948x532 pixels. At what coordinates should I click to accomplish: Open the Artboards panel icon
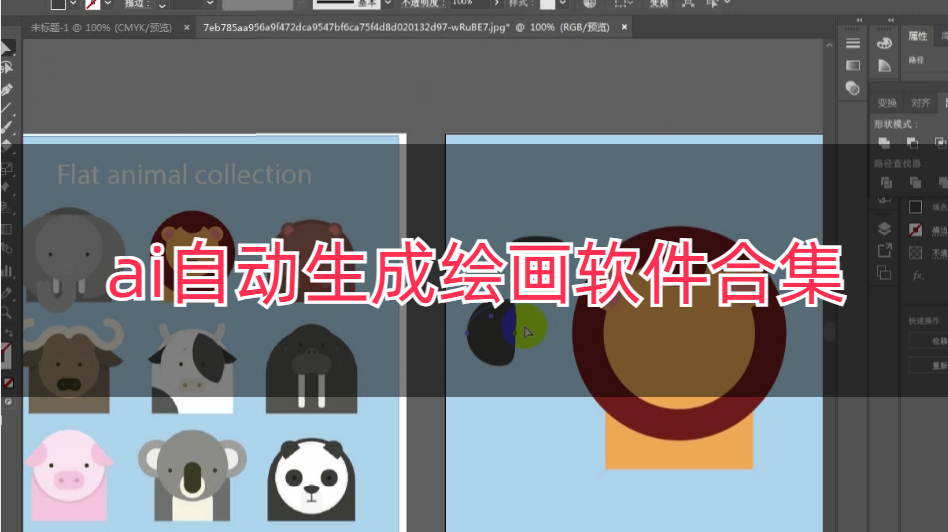pyautogui.click(x=884, y=273)
